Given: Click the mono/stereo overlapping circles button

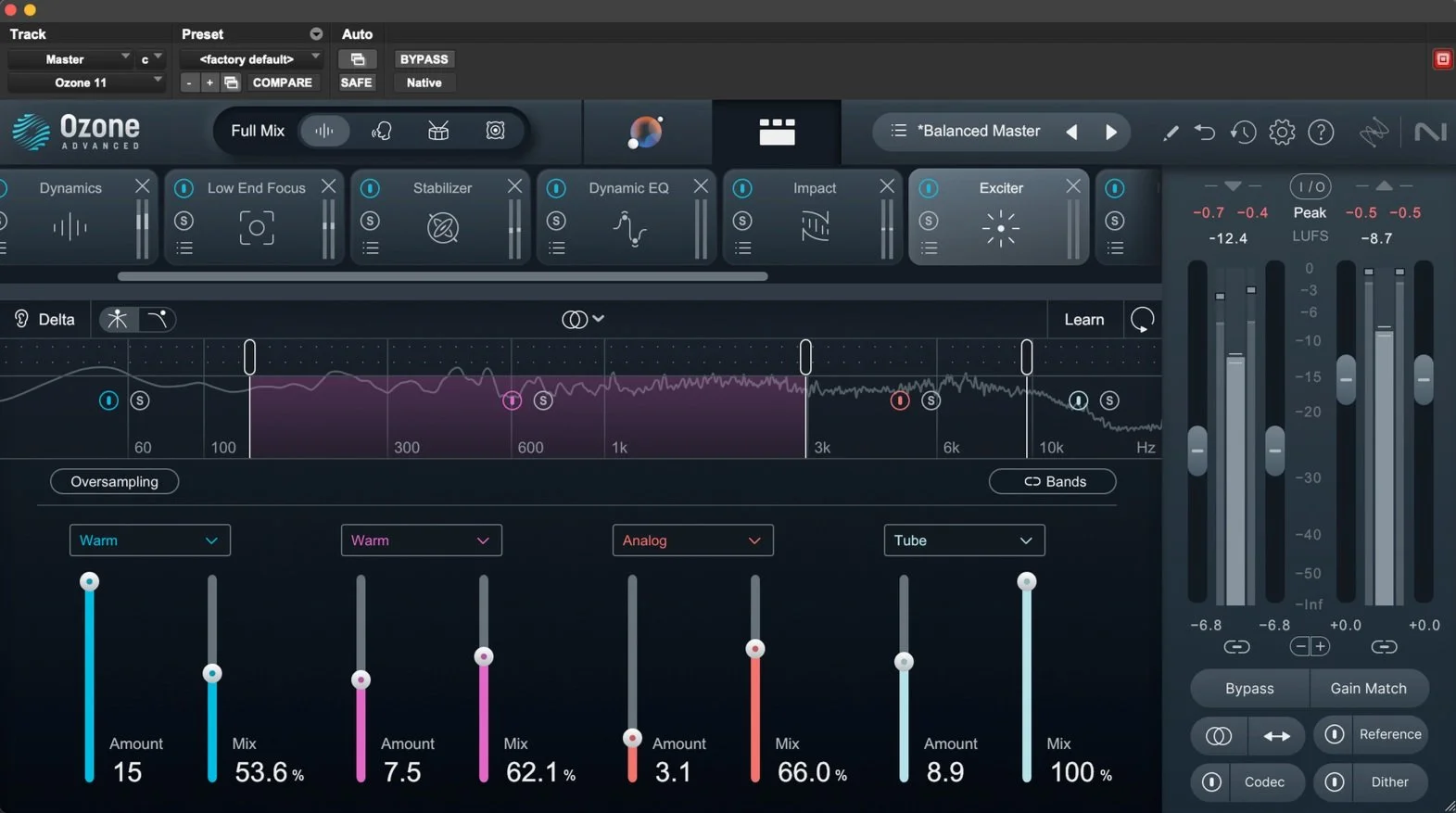Looking at the screenshot, I should 1219,735.
